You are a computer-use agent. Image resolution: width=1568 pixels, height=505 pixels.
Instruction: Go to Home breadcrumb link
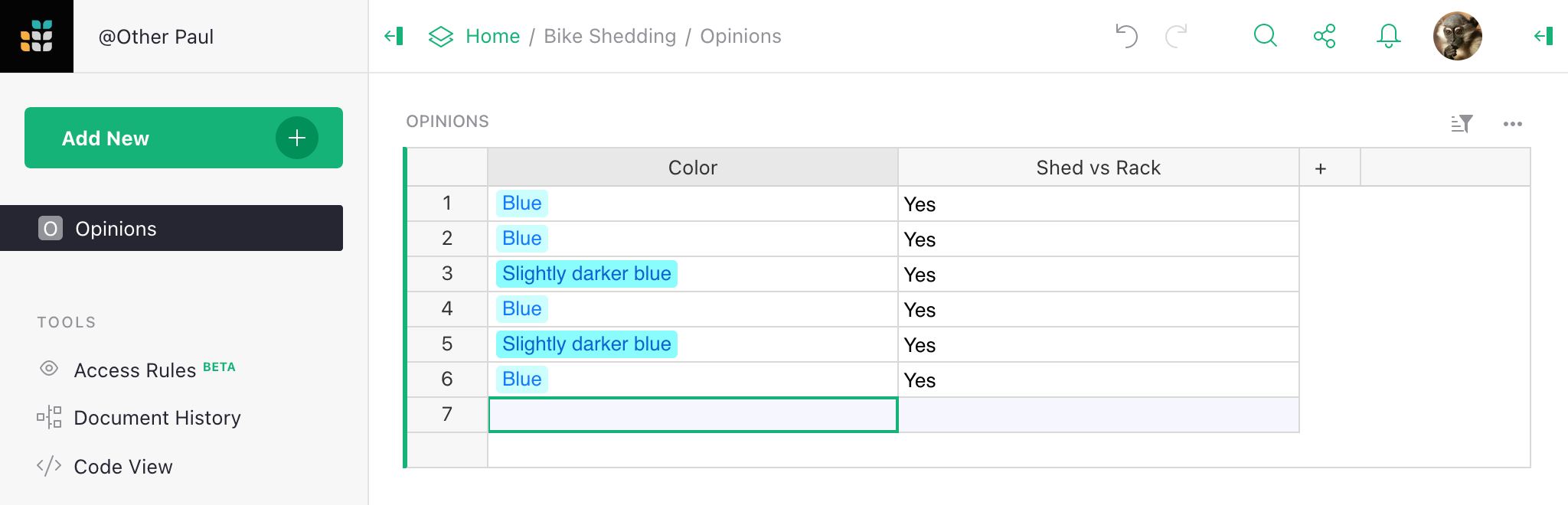point(492,36)
